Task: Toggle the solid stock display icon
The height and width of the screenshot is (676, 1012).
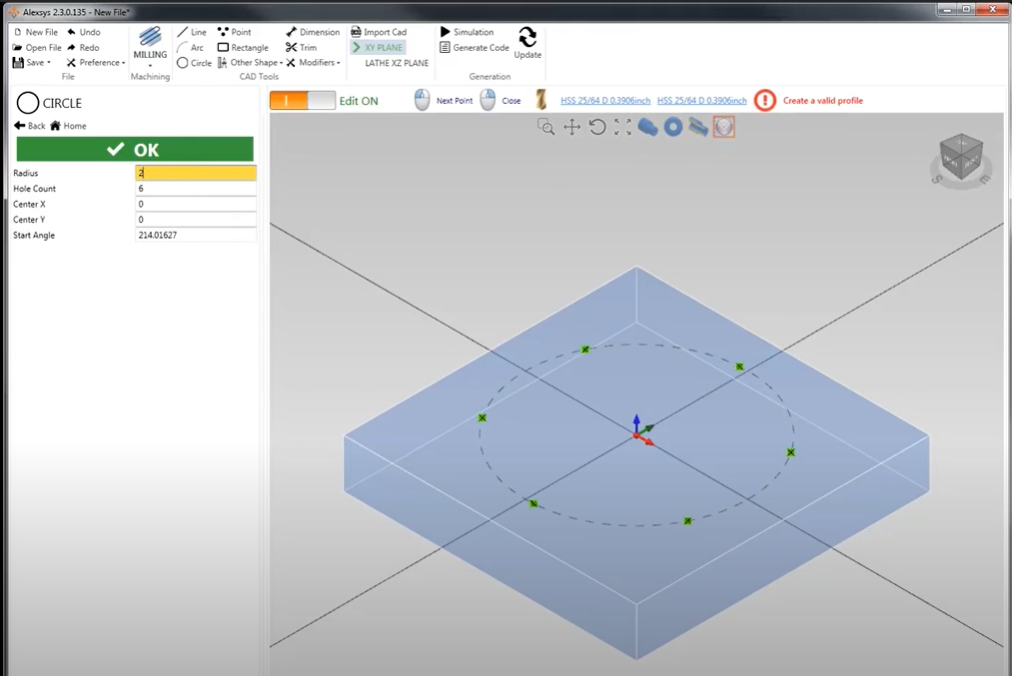Action: [647, 127]
